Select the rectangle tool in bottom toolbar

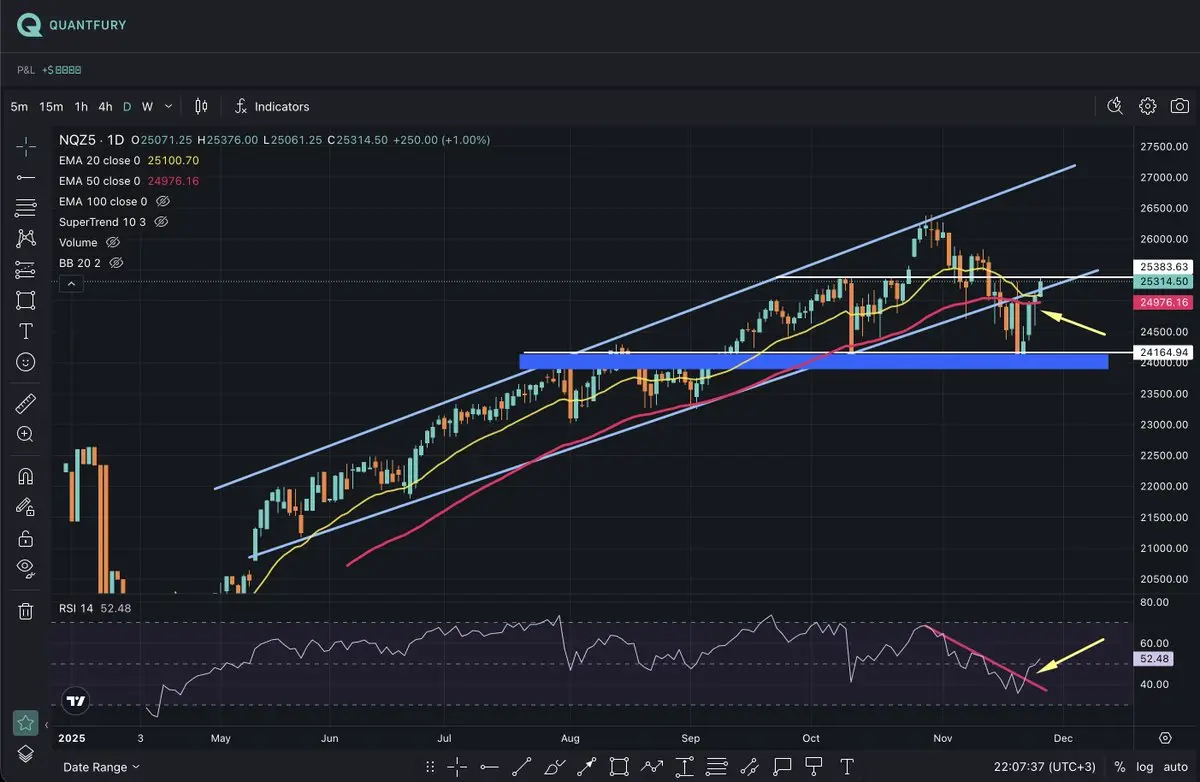[619, 767]
